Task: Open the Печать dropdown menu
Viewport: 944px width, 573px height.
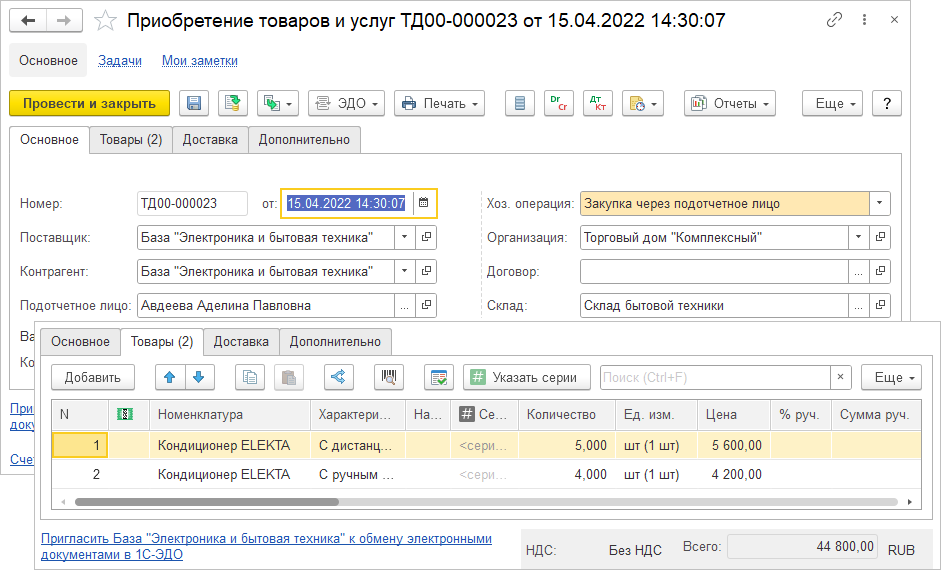Action: (440, 103)
